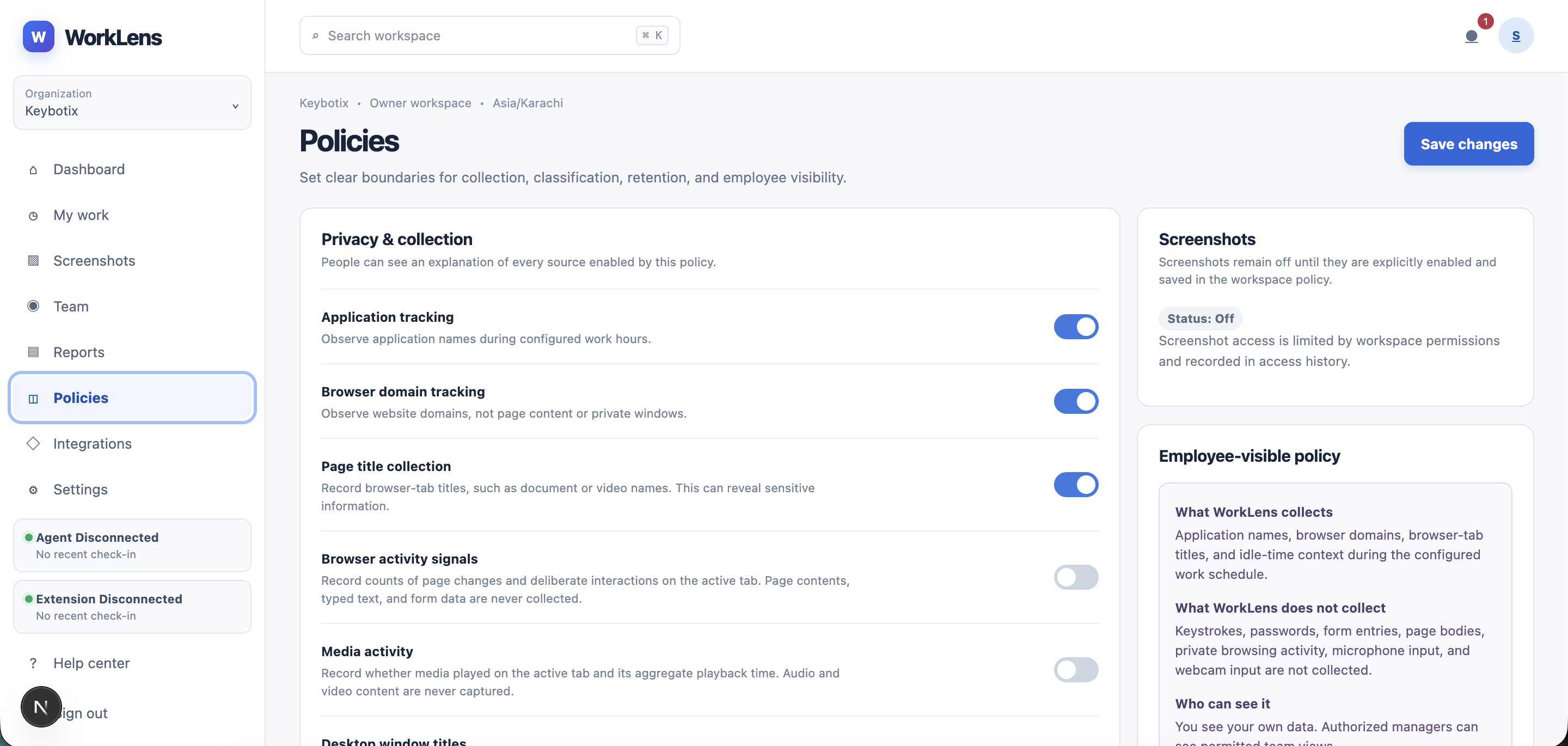Turn off Page title collection toggle

1076,485
